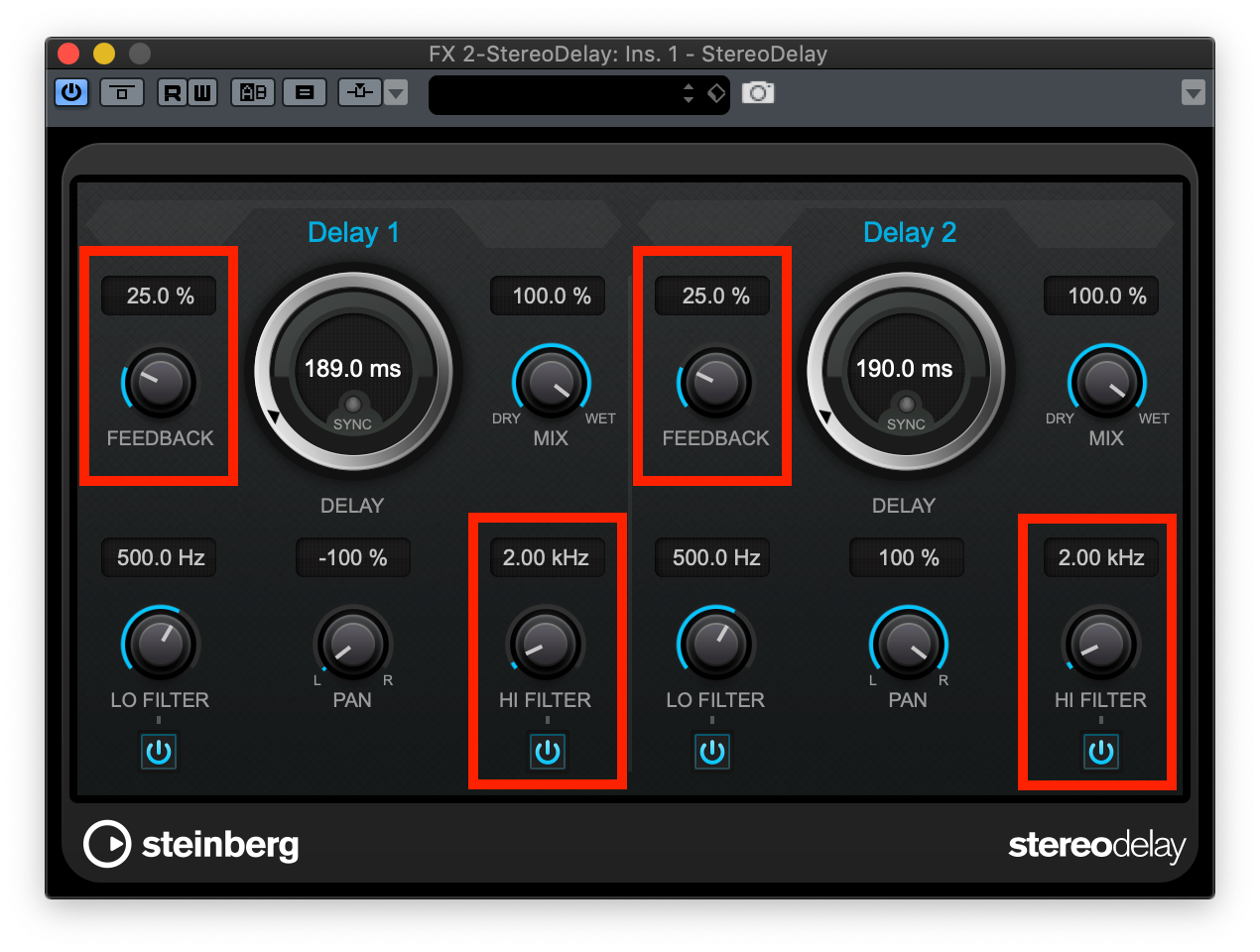Click the Delay 1 HI FILTER knob

(546, 644)
